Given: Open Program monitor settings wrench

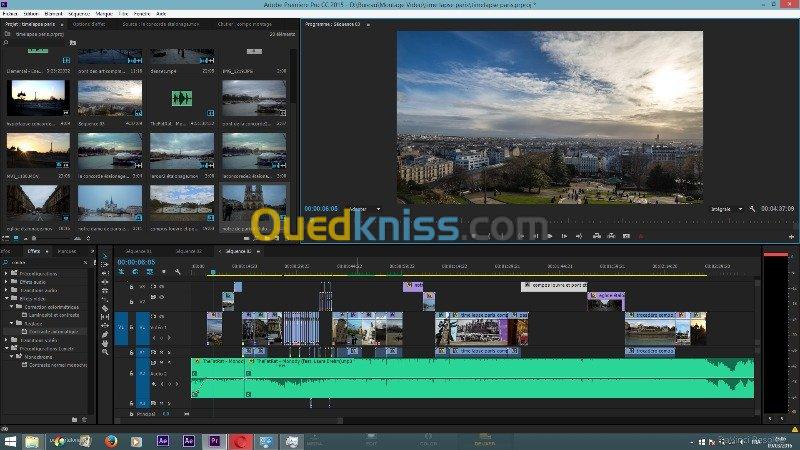Looking at the screenshot, I should [752, 209].
